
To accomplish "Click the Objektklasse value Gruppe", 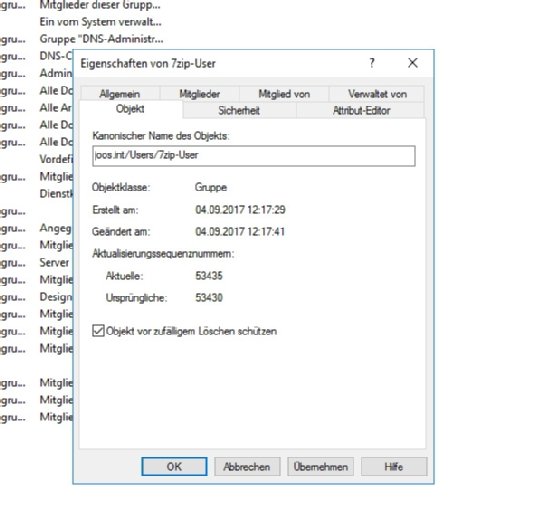I will [x=211, y=187].
